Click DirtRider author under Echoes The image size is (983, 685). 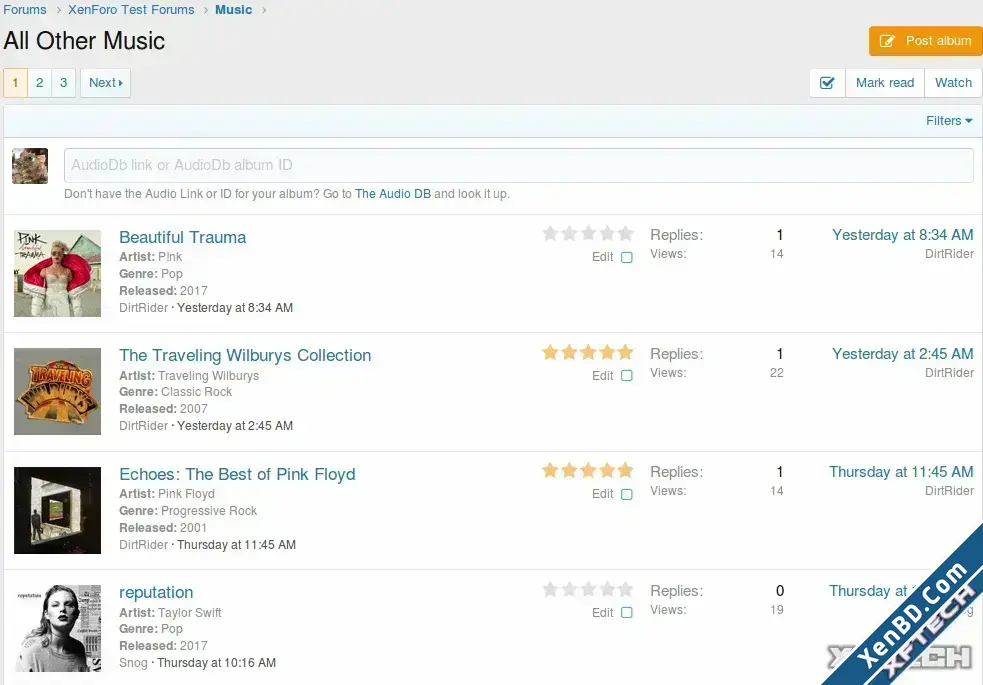[144, 545]
